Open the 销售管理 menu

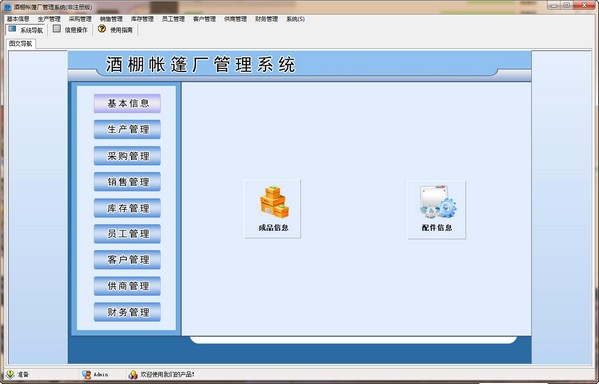click(x=111, y=19)
